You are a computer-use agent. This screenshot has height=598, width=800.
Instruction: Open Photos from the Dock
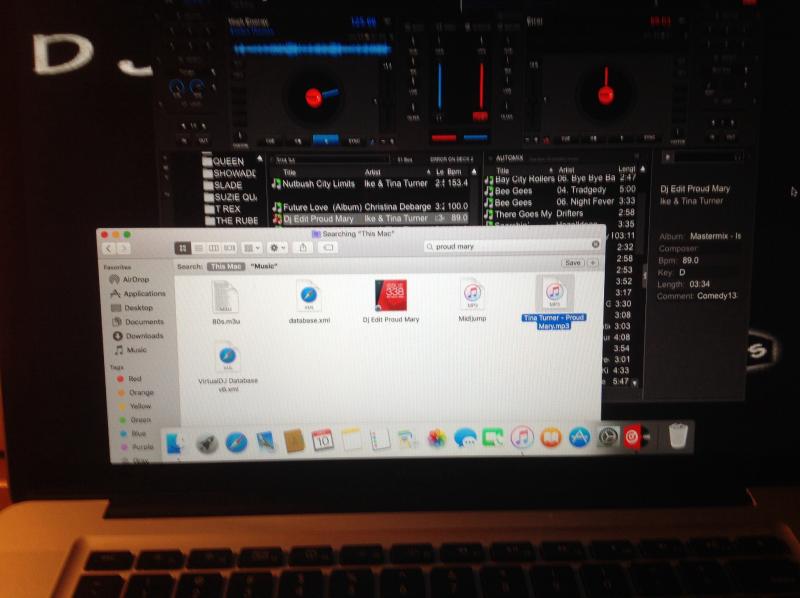click(437, 438)
